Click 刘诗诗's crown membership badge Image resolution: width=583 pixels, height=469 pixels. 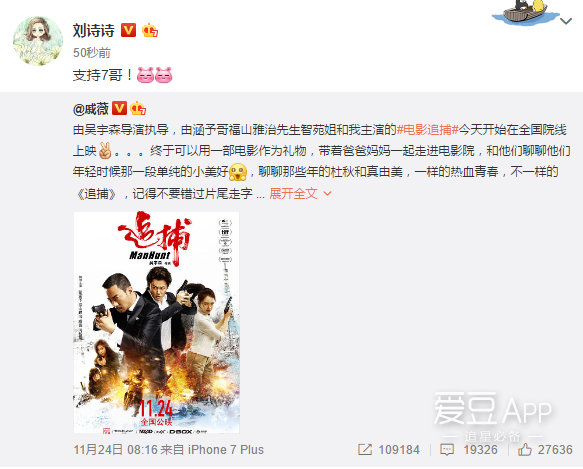click(150, 30)
